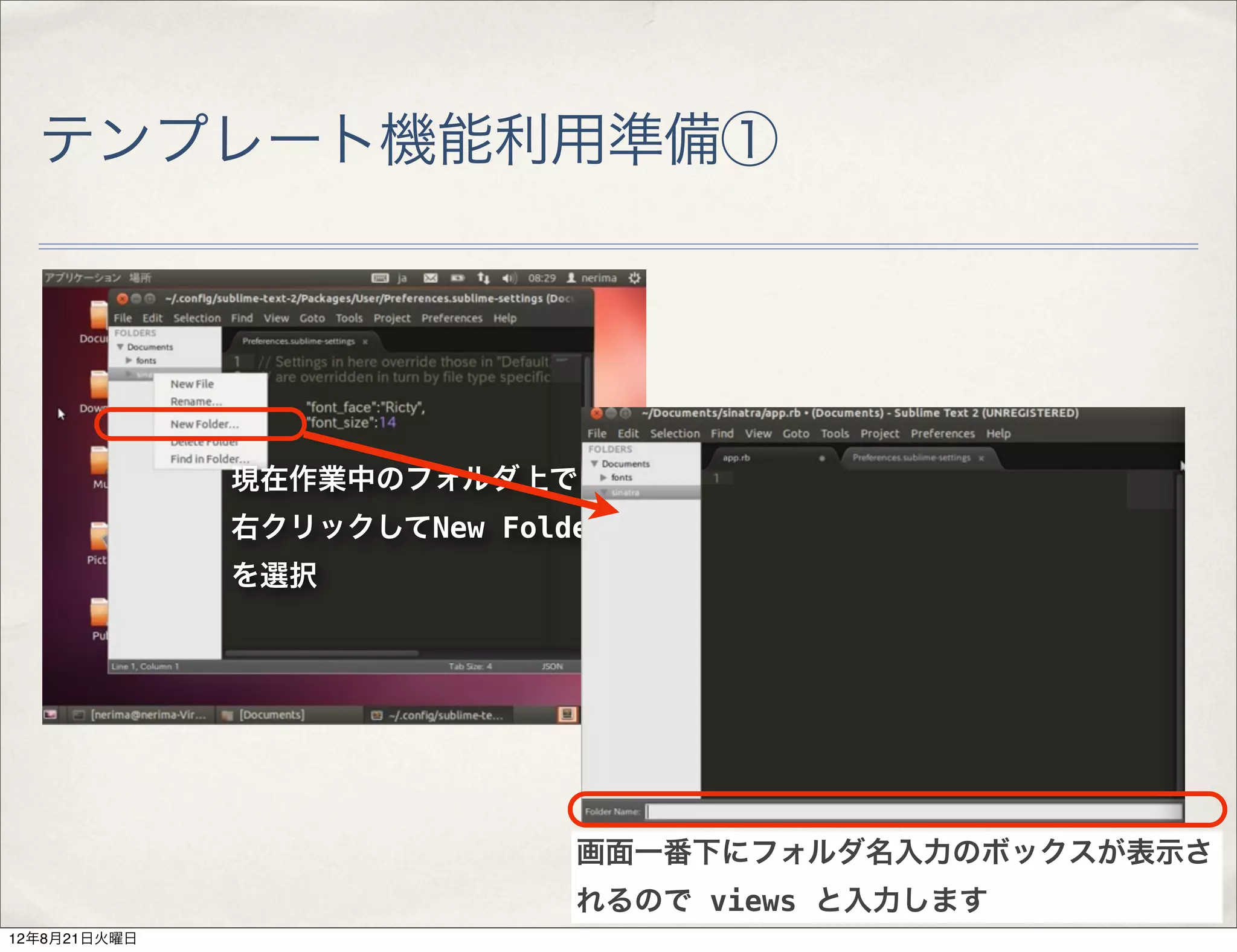Open Preferences menu in the front Sublime window
Image resolution: width=1237 pixels, height=952 pixels.
pos(943,433)
